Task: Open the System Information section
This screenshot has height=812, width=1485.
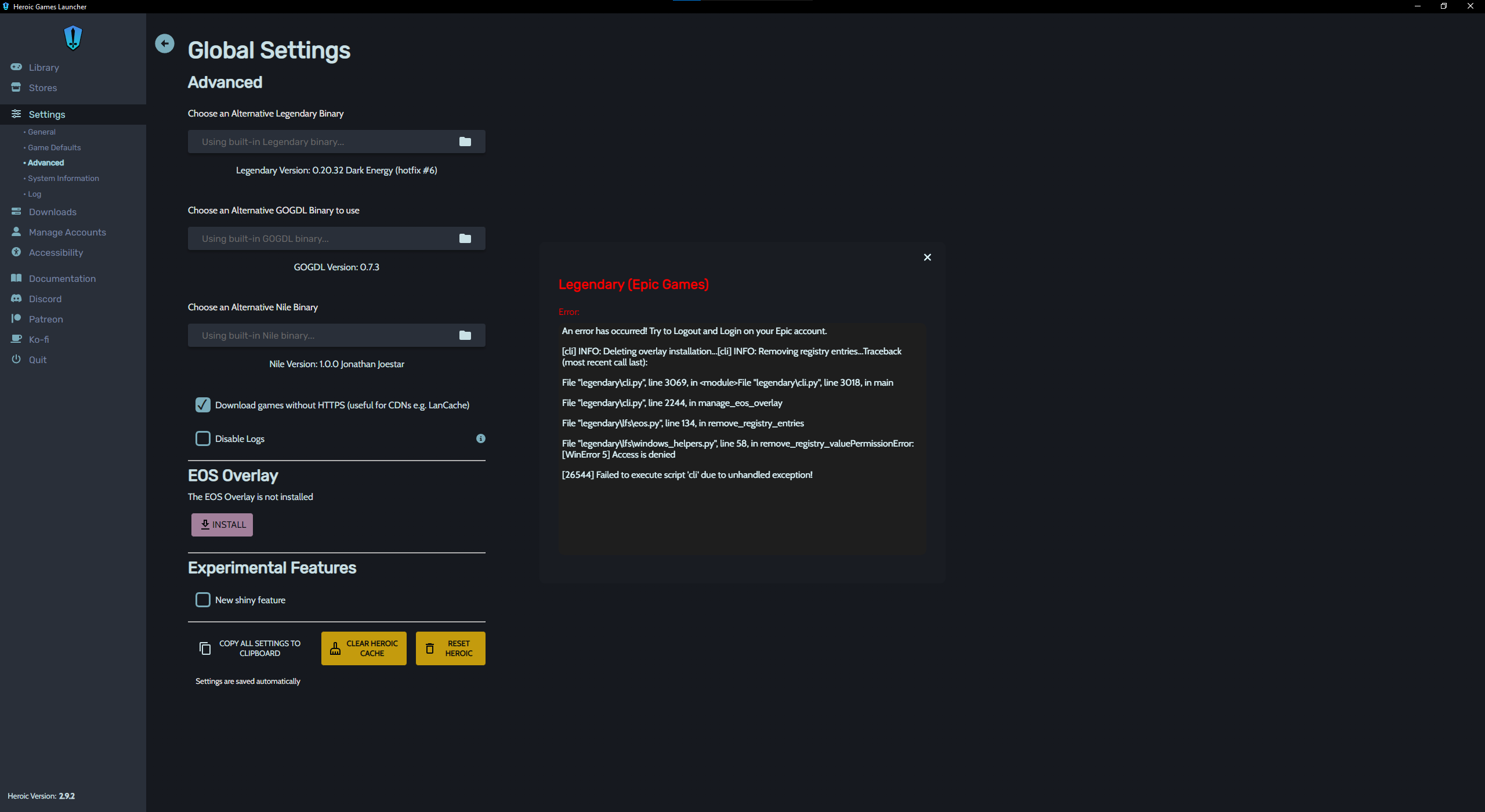Action: tap(63, 178)
